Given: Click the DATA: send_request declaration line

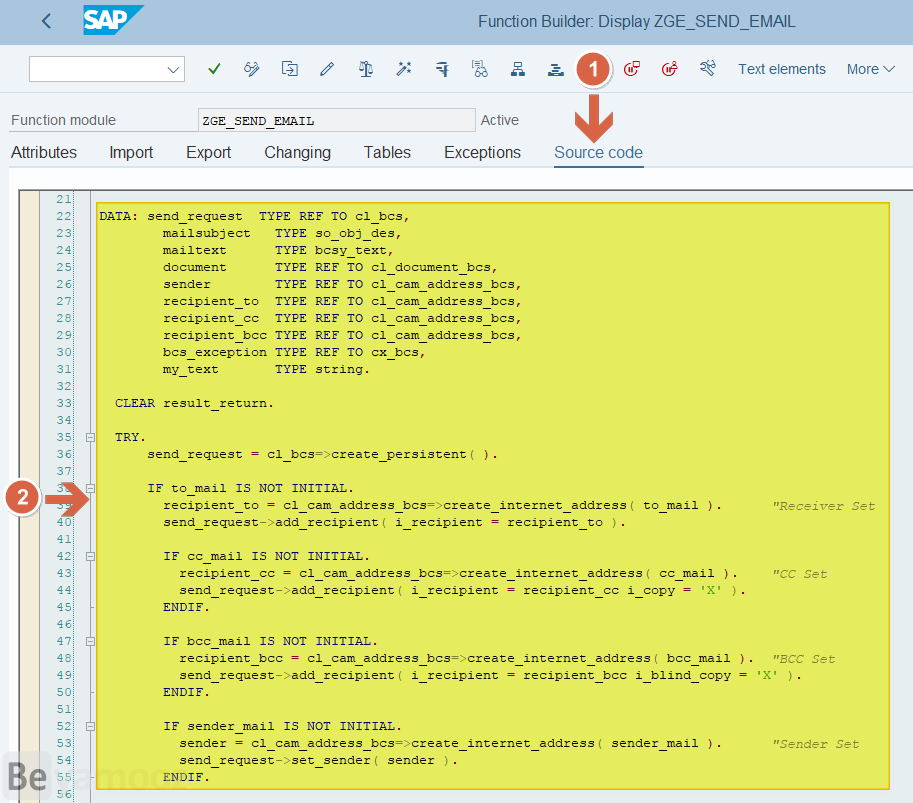Looking at the screenshot, I should (254, 216).
